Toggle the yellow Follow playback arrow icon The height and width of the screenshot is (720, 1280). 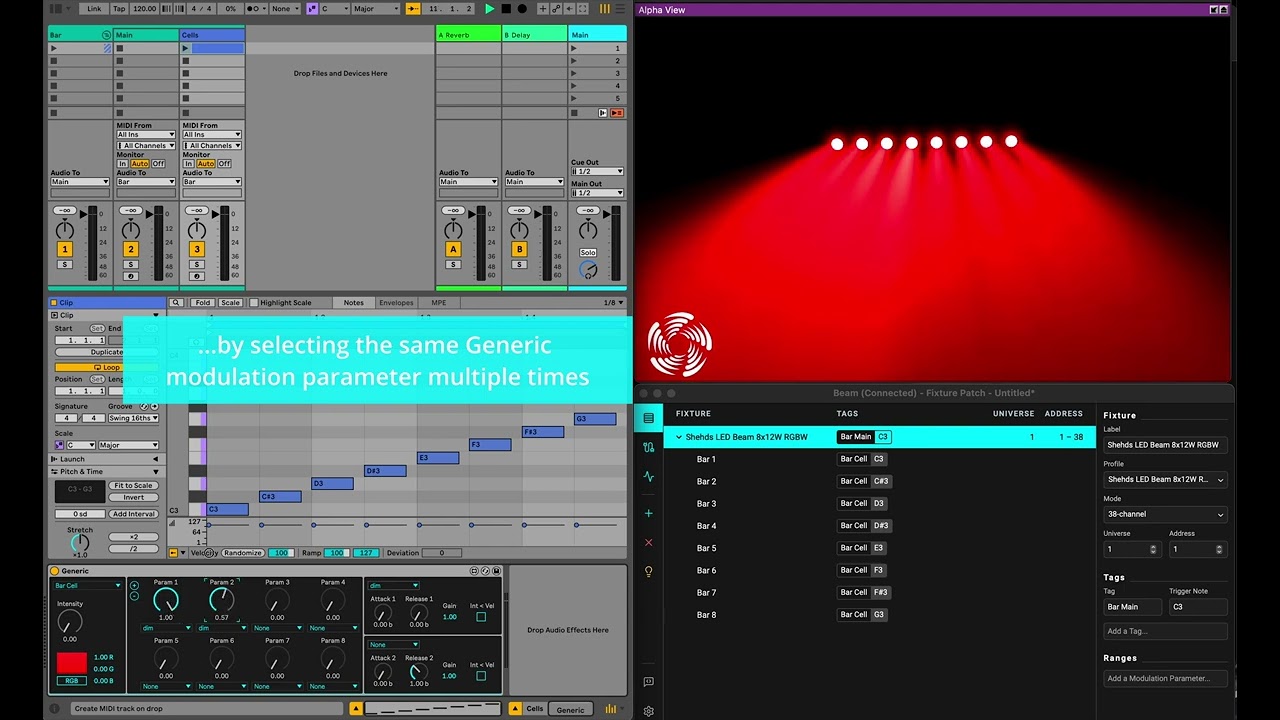413,9
